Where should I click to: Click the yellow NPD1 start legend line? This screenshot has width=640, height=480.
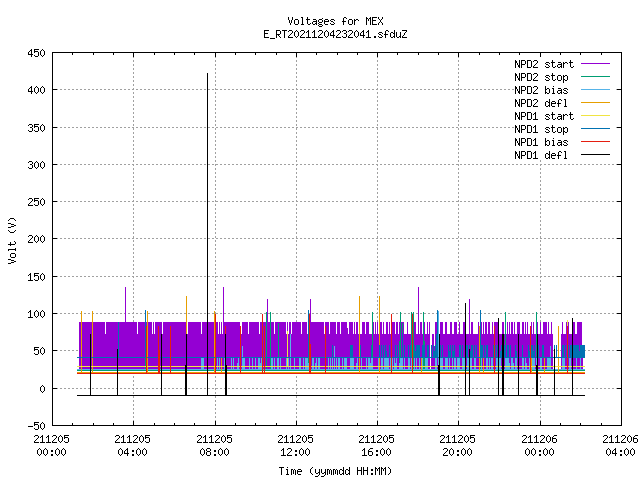(596, 116)
